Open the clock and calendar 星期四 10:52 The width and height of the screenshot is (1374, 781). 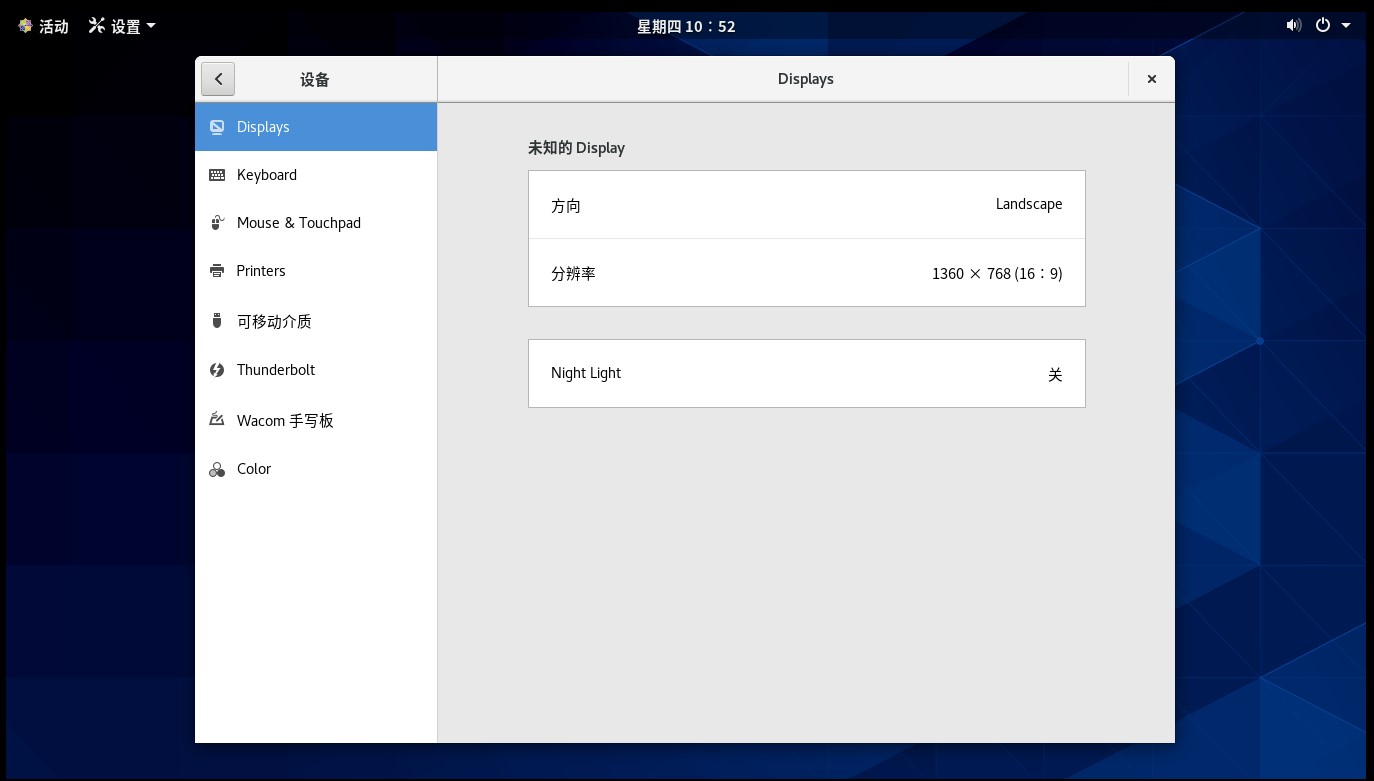pyautogui.click(x=686, y=27)
